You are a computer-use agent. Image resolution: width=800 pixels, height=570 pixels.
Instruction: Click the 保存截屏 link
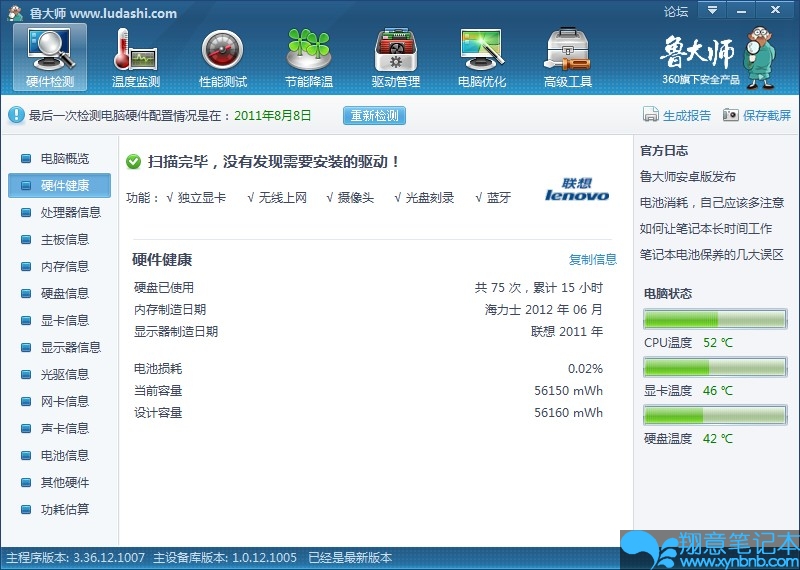tap(767, 116)
